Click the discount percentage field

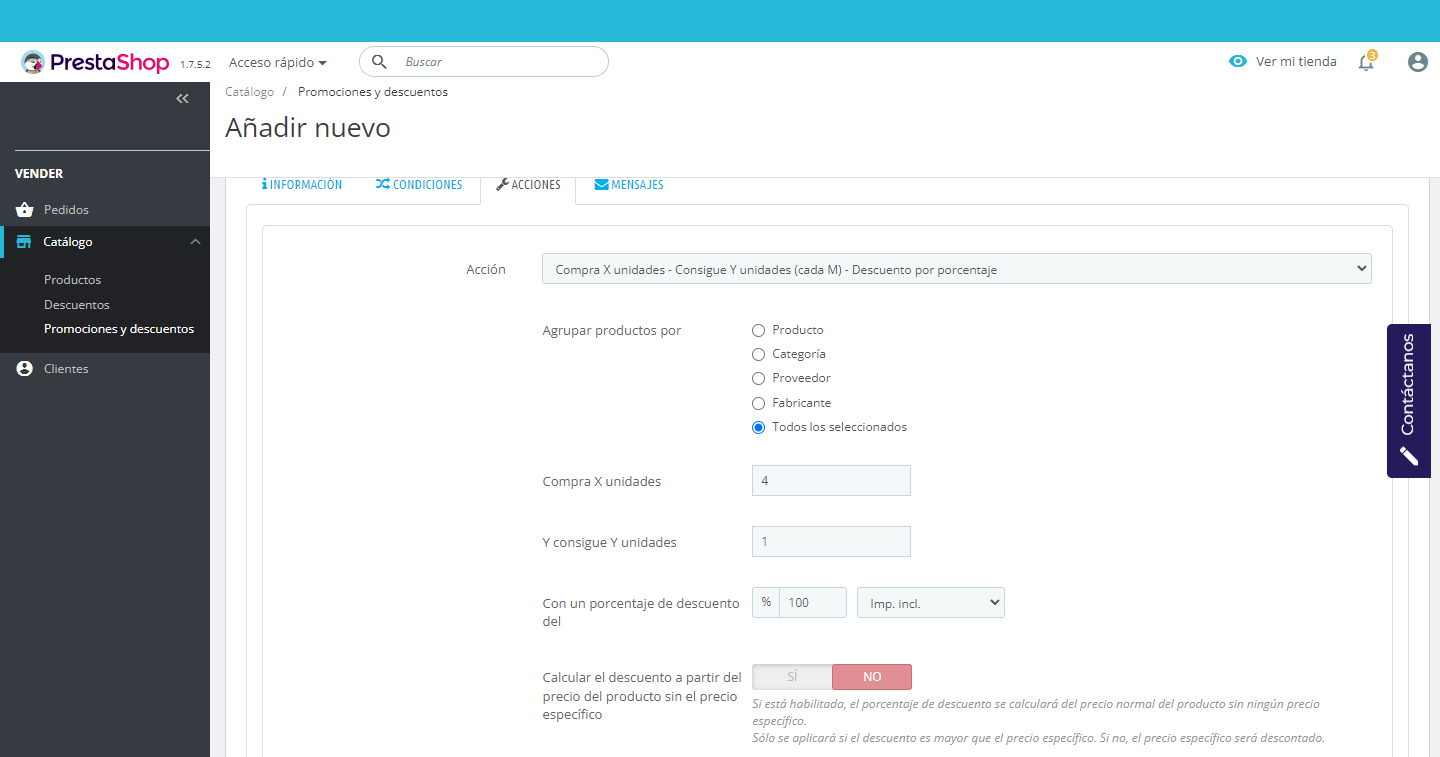[813, 603]
